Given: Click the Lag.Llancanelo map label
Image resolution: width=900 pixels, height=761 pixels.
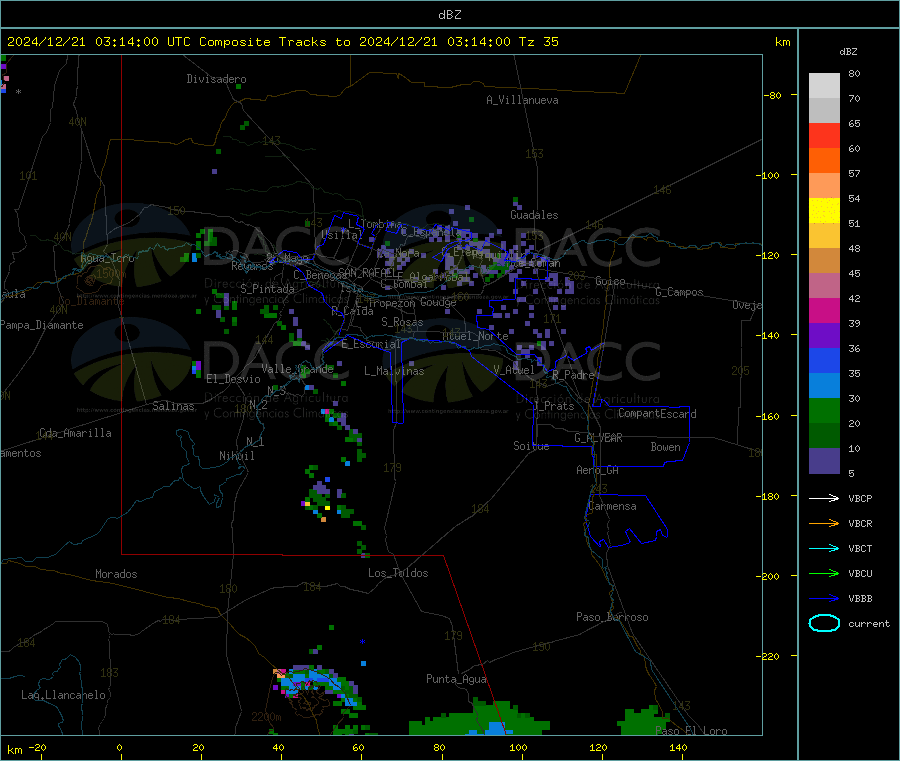Looking at the screenshot, I should click(63, 696).
